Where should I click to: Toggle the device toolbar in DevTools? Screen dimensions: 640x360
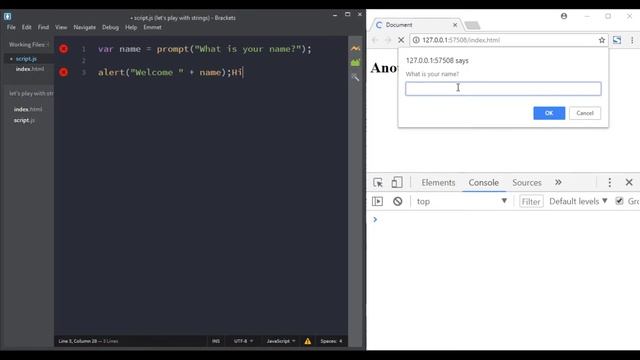[397, 182]
